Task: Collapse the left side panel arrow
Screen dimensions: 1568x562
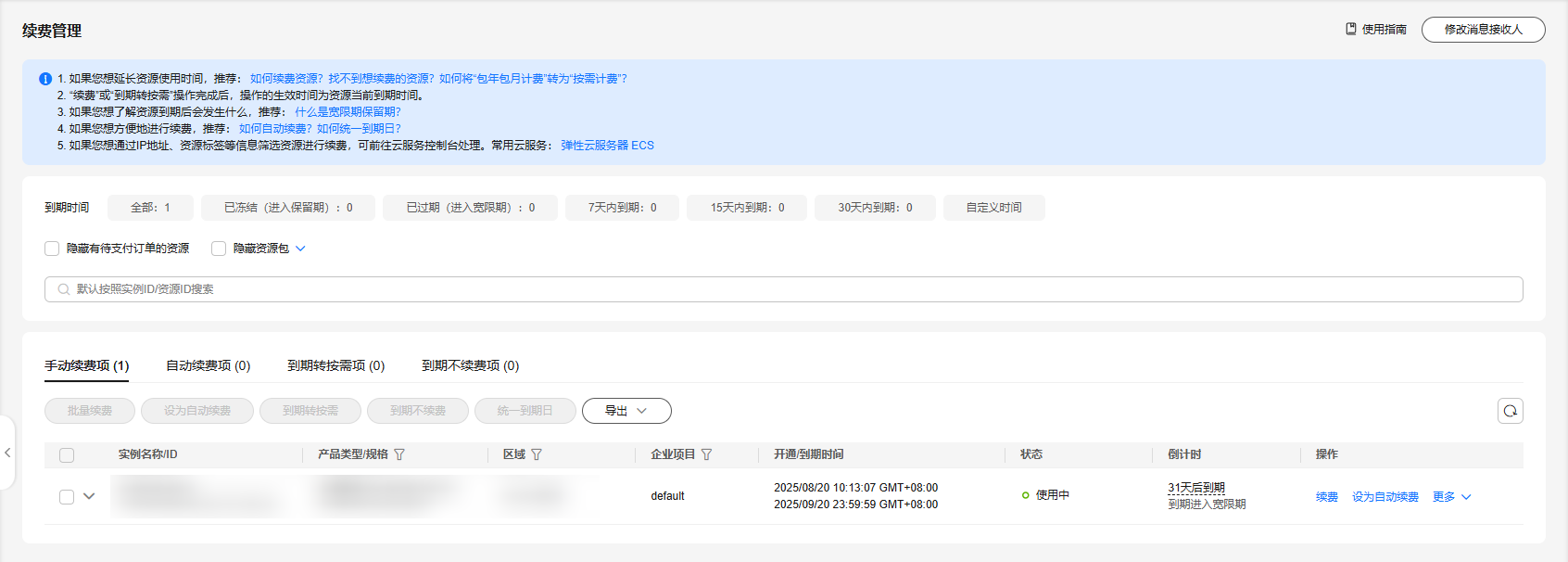Action: [x=7, y=453]
